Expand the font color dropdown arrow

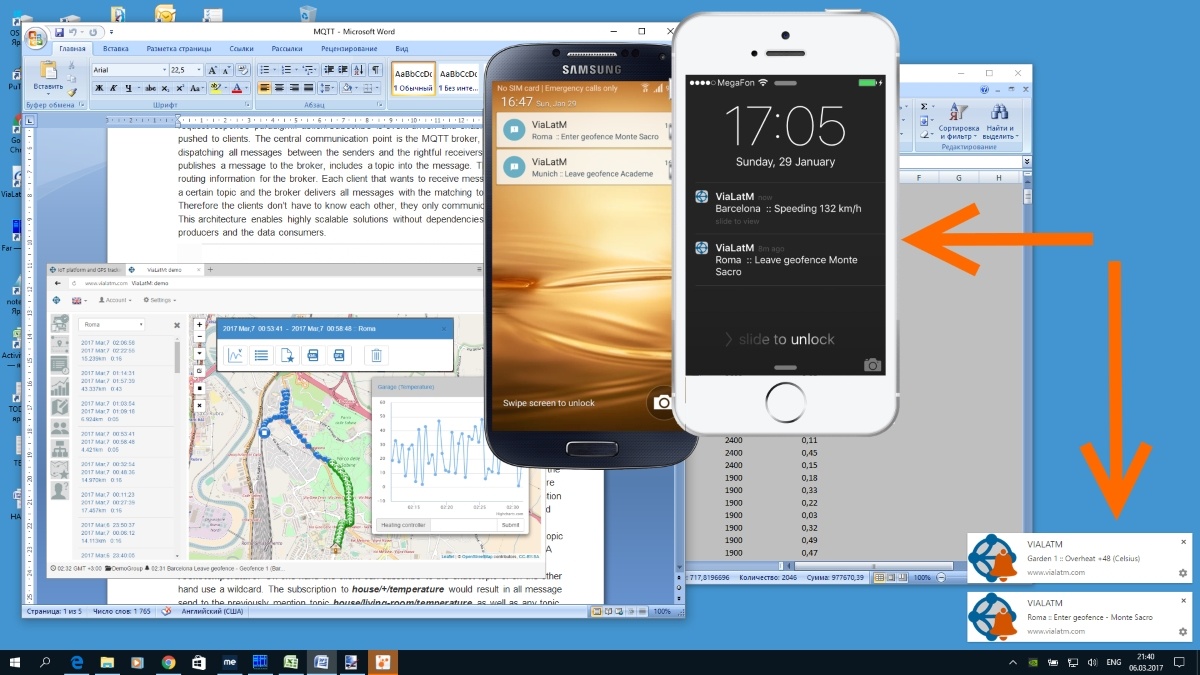248,88
